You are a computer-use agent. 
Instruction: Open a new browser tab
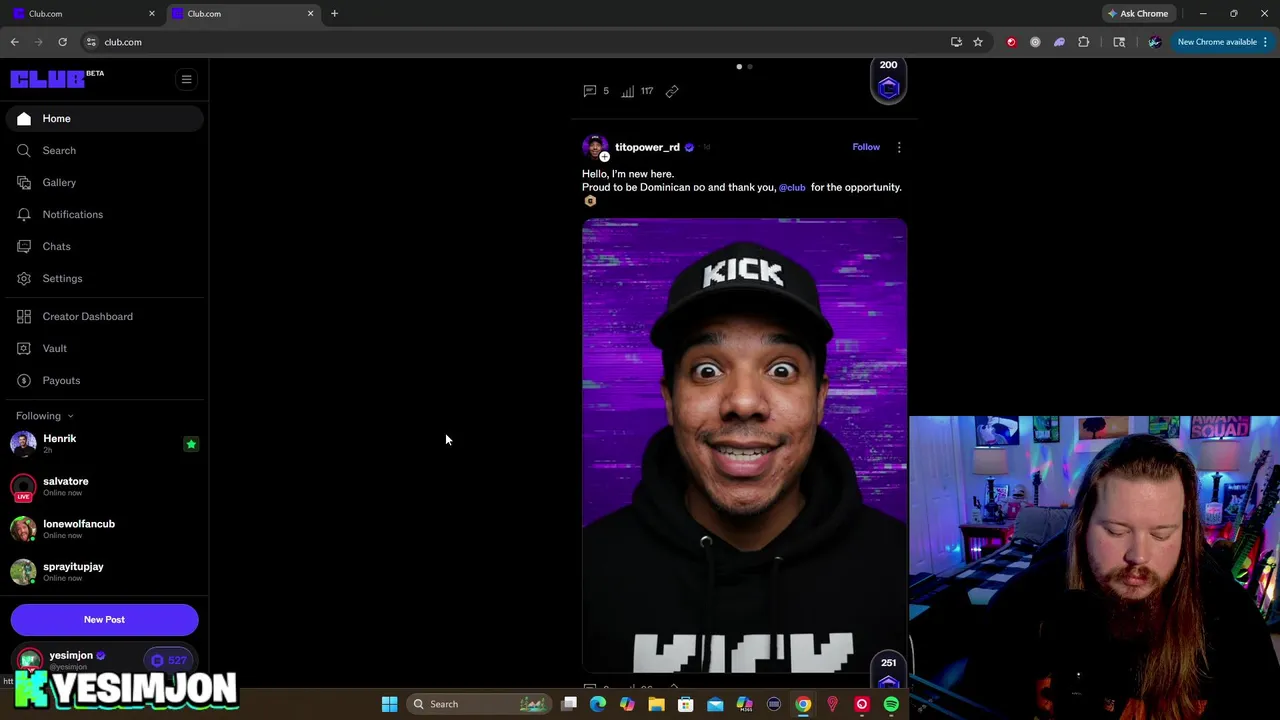334,14
